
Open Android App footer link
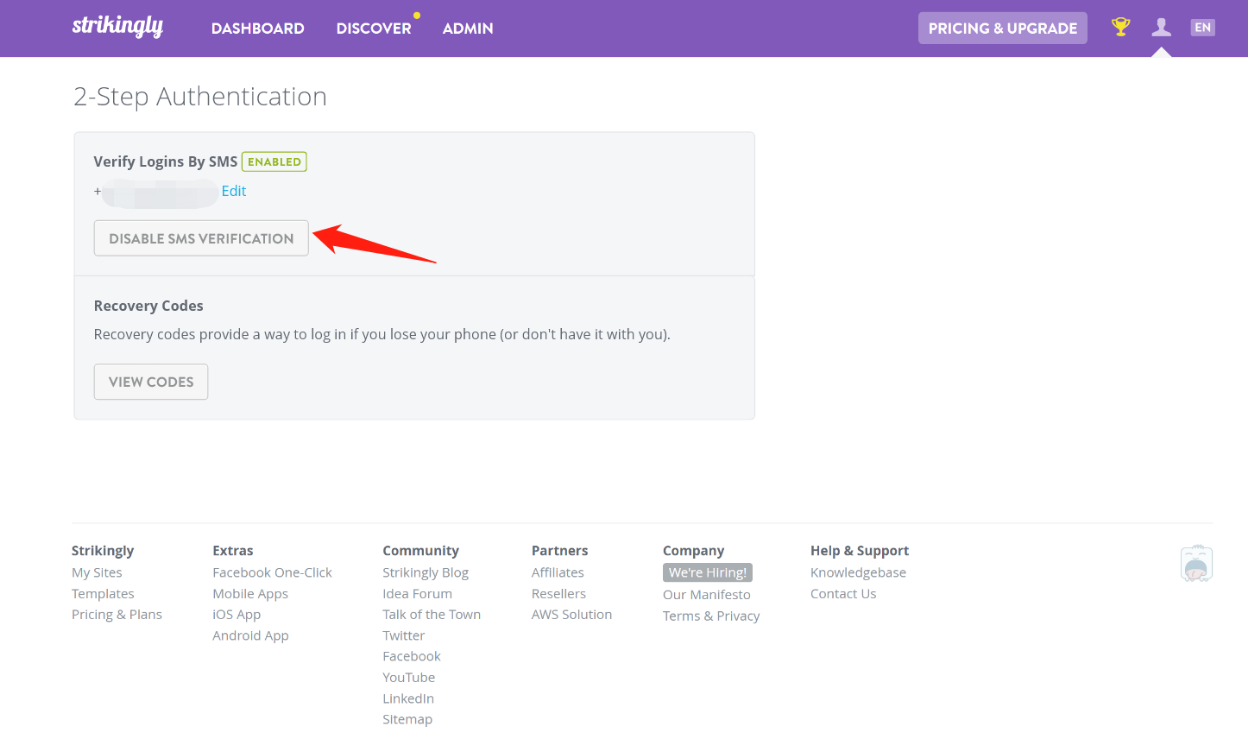pyautogui.click(x=251, y=636)
